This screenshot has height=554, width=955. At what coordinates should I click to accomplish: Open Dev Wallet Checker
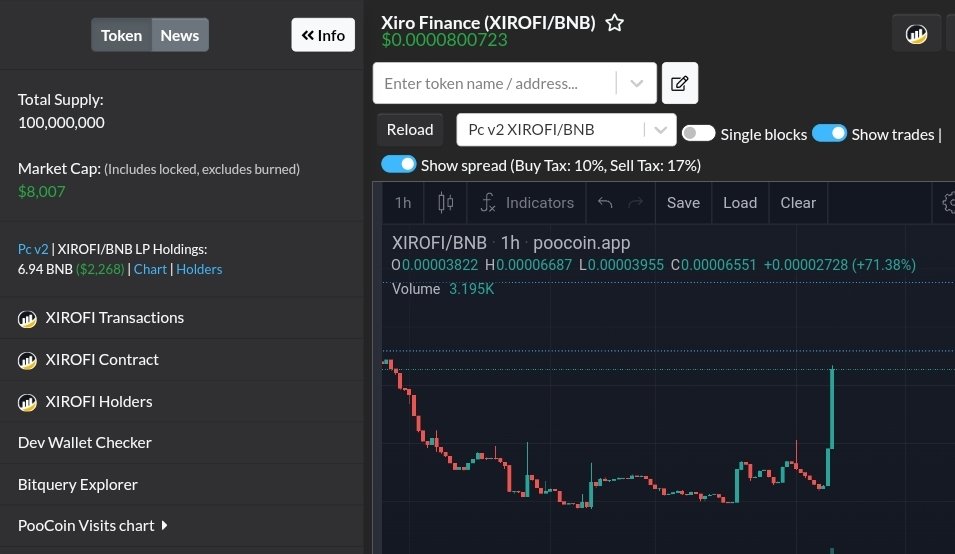point(85,443)
